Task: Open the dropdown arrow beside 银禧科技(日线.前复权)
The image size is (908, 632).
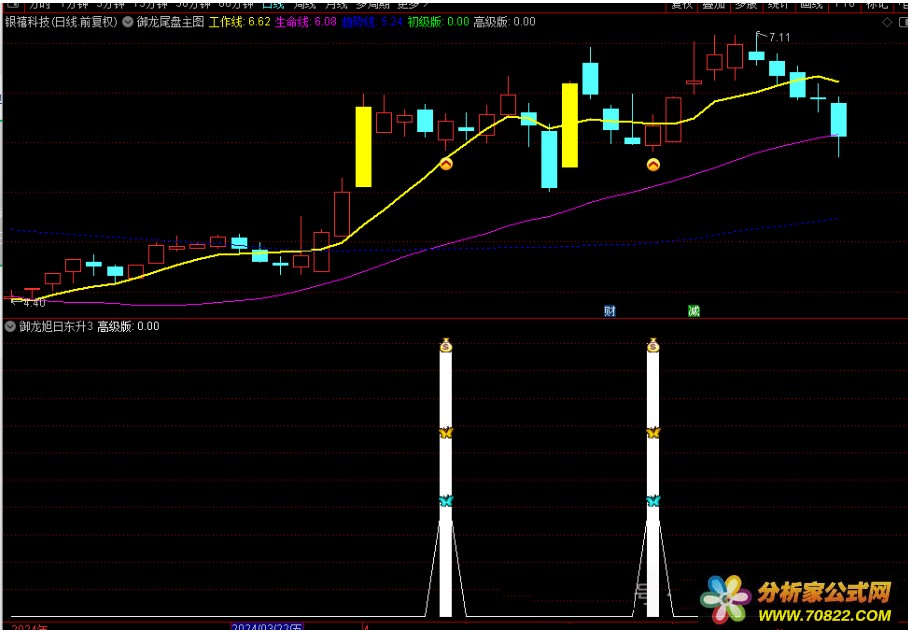Action: click(128, 22)
